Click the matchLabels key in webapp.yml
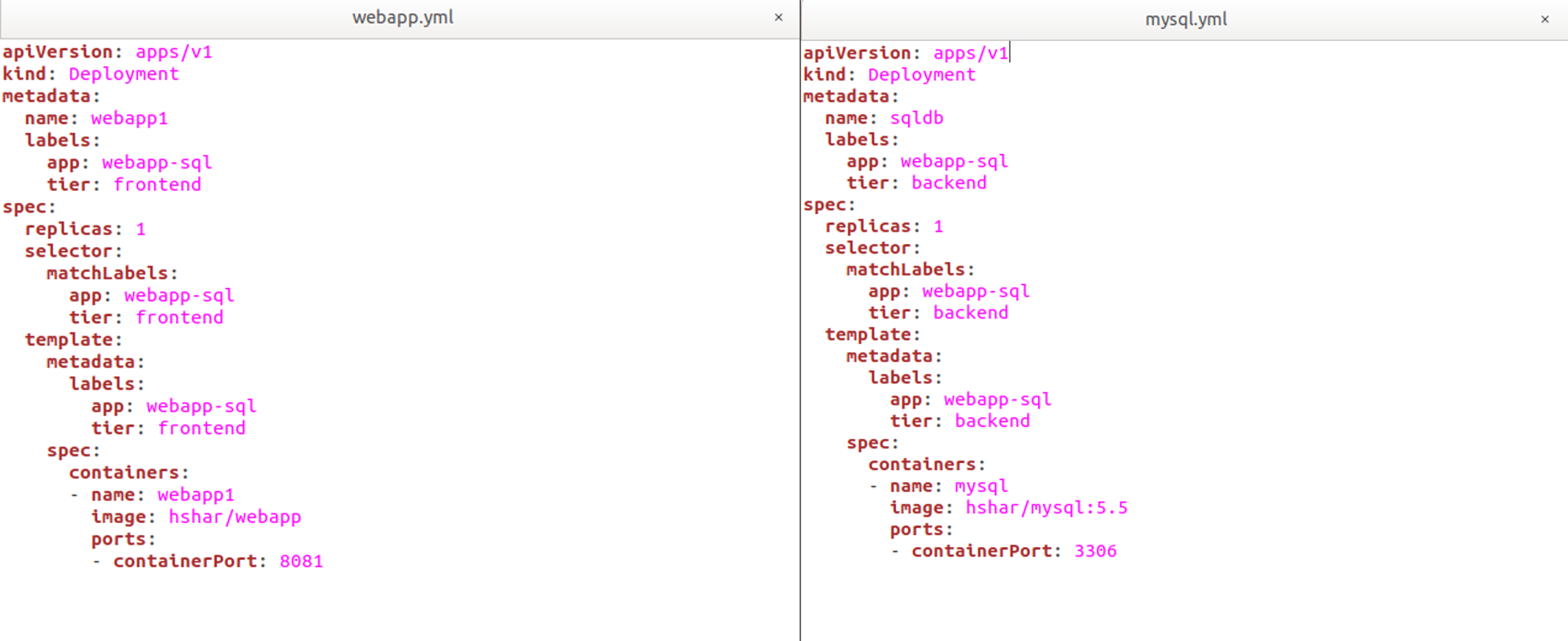Image resolution: width=1568 pixels, height=641 pixels. click(108, 274)
